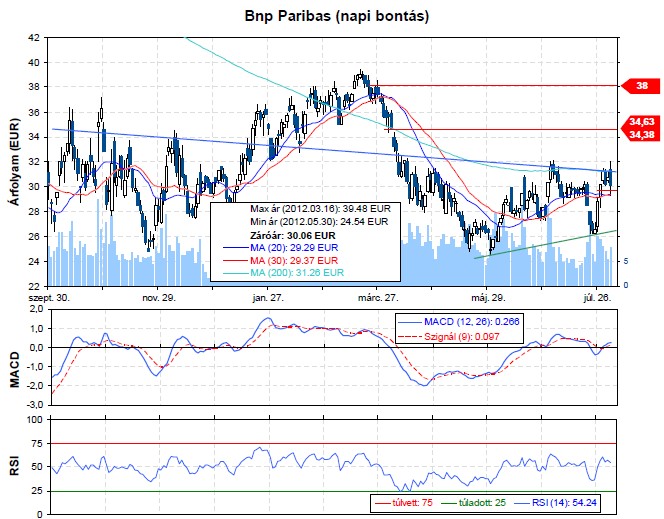Click the 40 price axis value
664x519 pixels.
[x=35, y=63]
